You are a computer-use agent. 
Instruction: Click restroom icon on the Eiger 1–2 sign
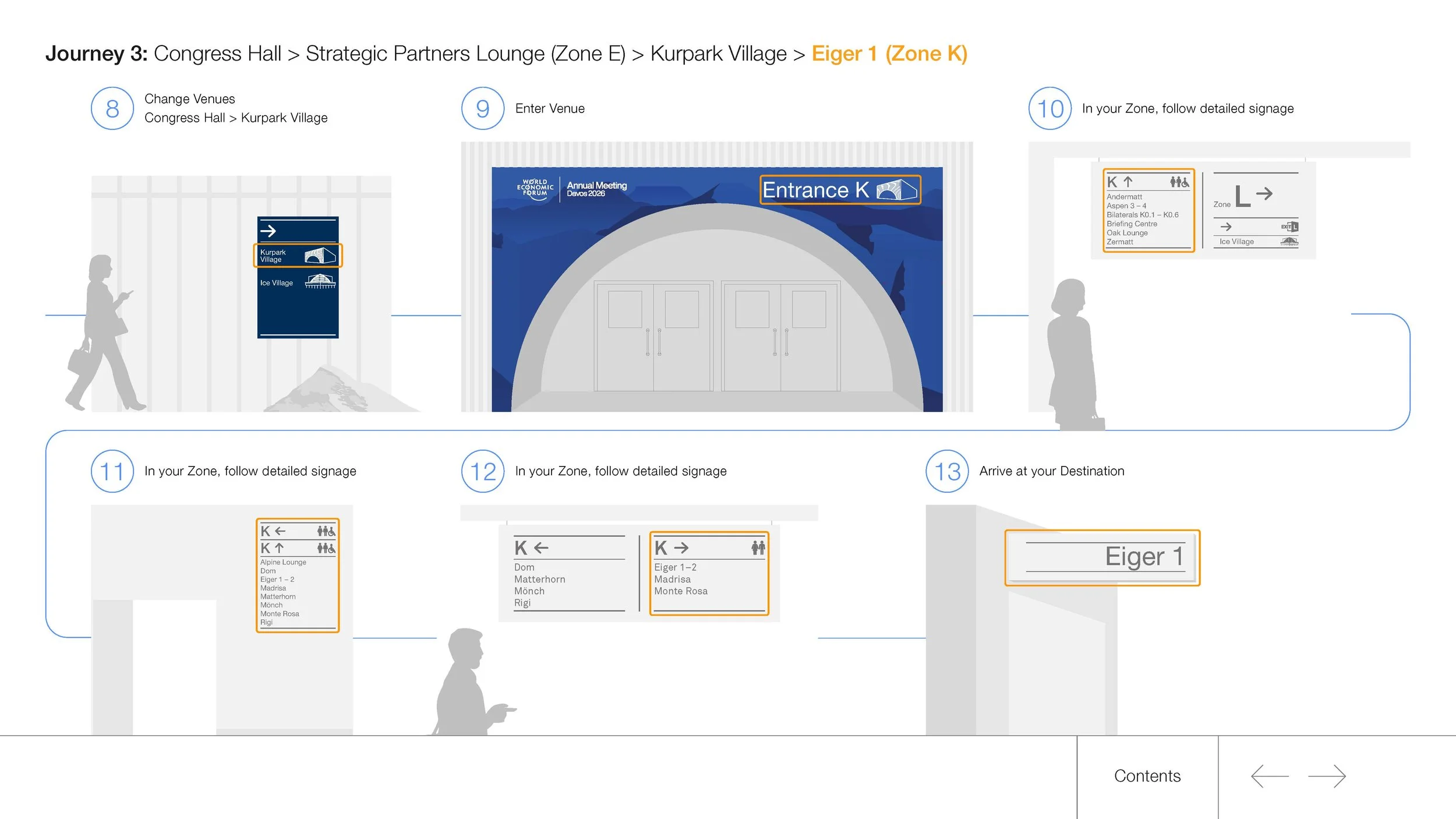[758, 548]
